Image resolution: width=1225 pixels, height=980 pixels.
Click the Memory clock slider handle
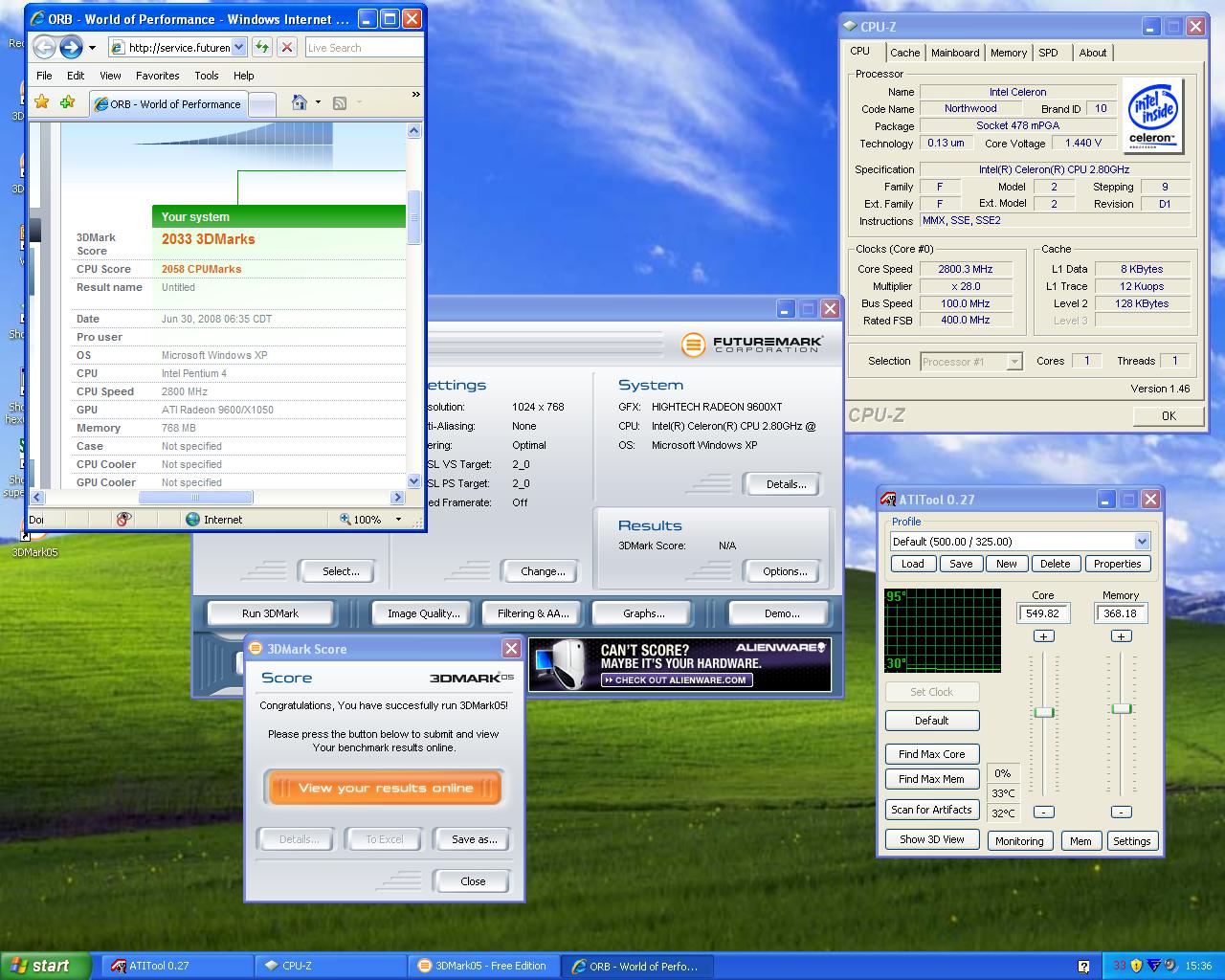(x=1122, y=708)
